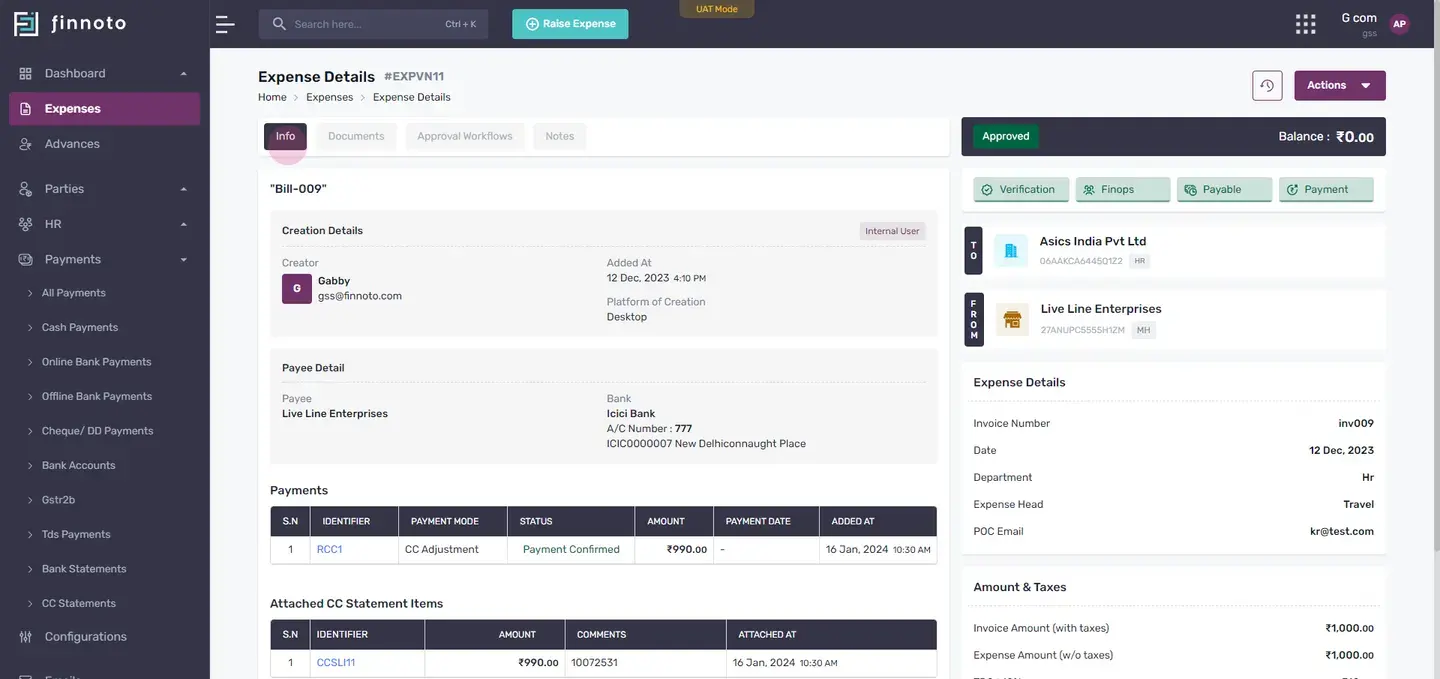
Task: Open Gstr2b submenu item
Action: pos(58,500)
